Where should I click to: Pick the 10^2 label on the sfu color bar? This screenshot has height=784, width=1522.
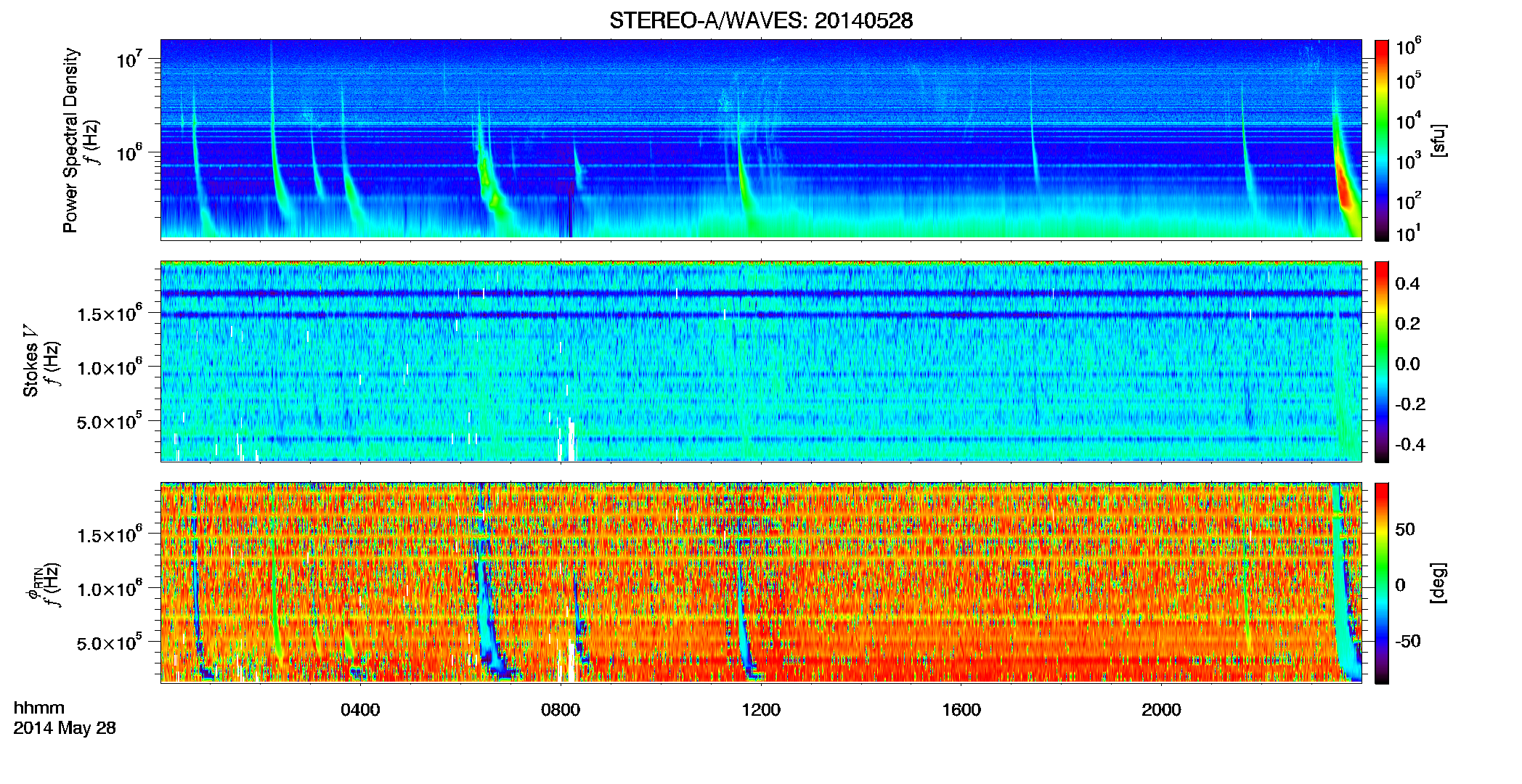pos(1409,201)
